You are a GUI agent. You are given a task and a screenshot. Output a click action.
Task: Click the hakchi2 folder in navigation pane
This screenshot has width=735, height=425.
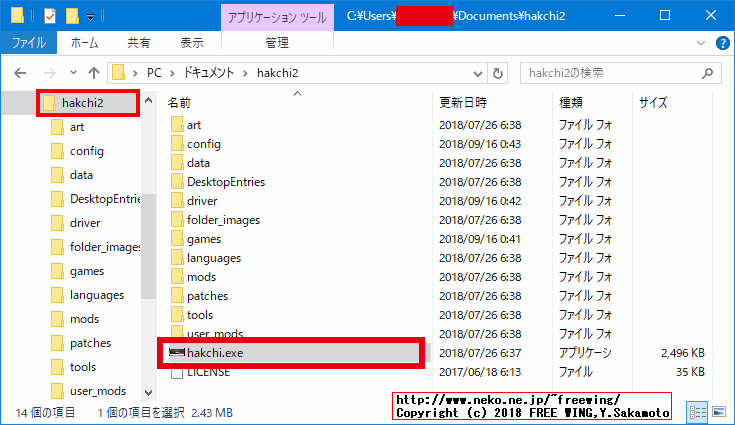click(82, 103)
